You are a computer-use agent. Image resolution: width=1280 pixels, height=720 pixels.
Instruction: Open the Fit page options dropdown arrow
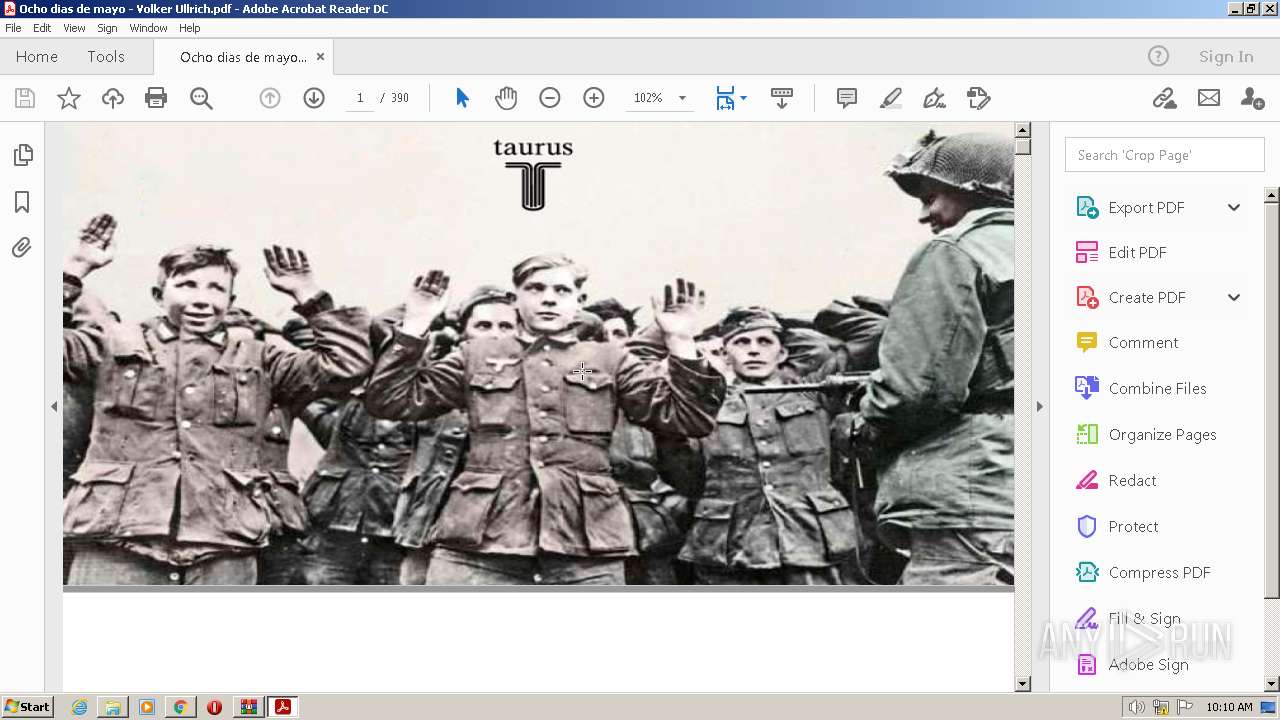point(743,98)
